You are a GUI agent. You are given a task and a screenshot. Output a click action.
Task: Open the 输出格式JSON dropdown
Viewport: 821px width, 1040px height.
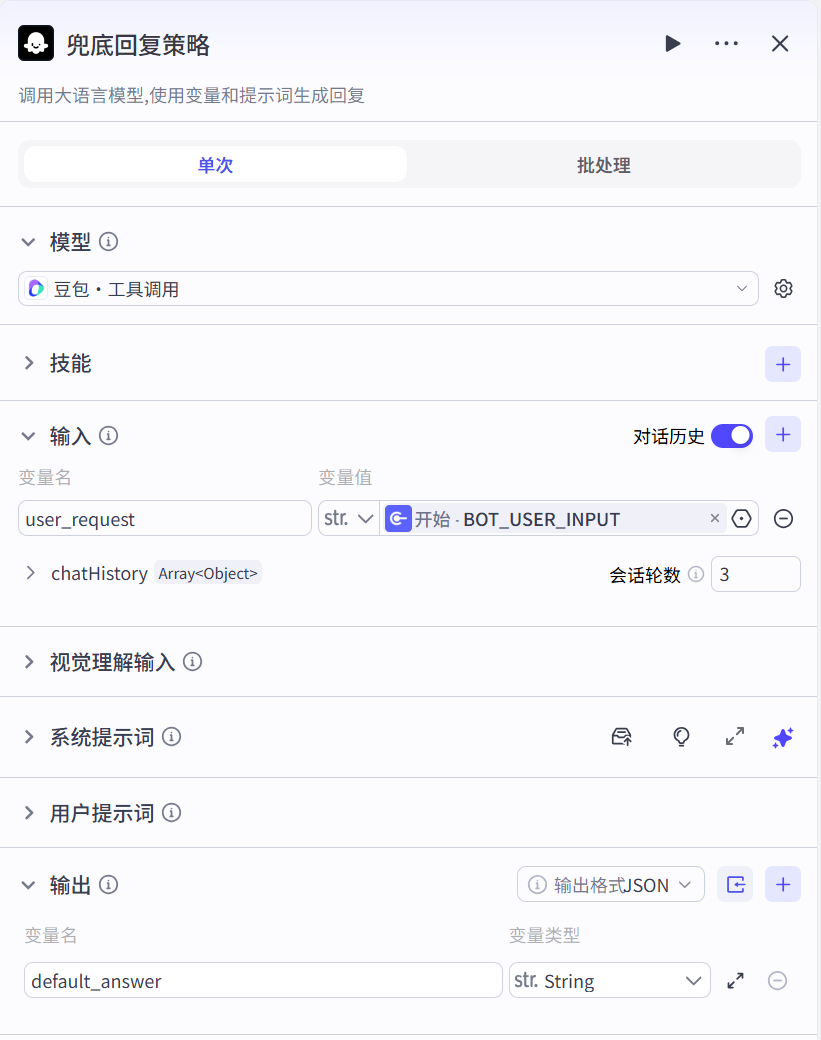pos(610,885)
